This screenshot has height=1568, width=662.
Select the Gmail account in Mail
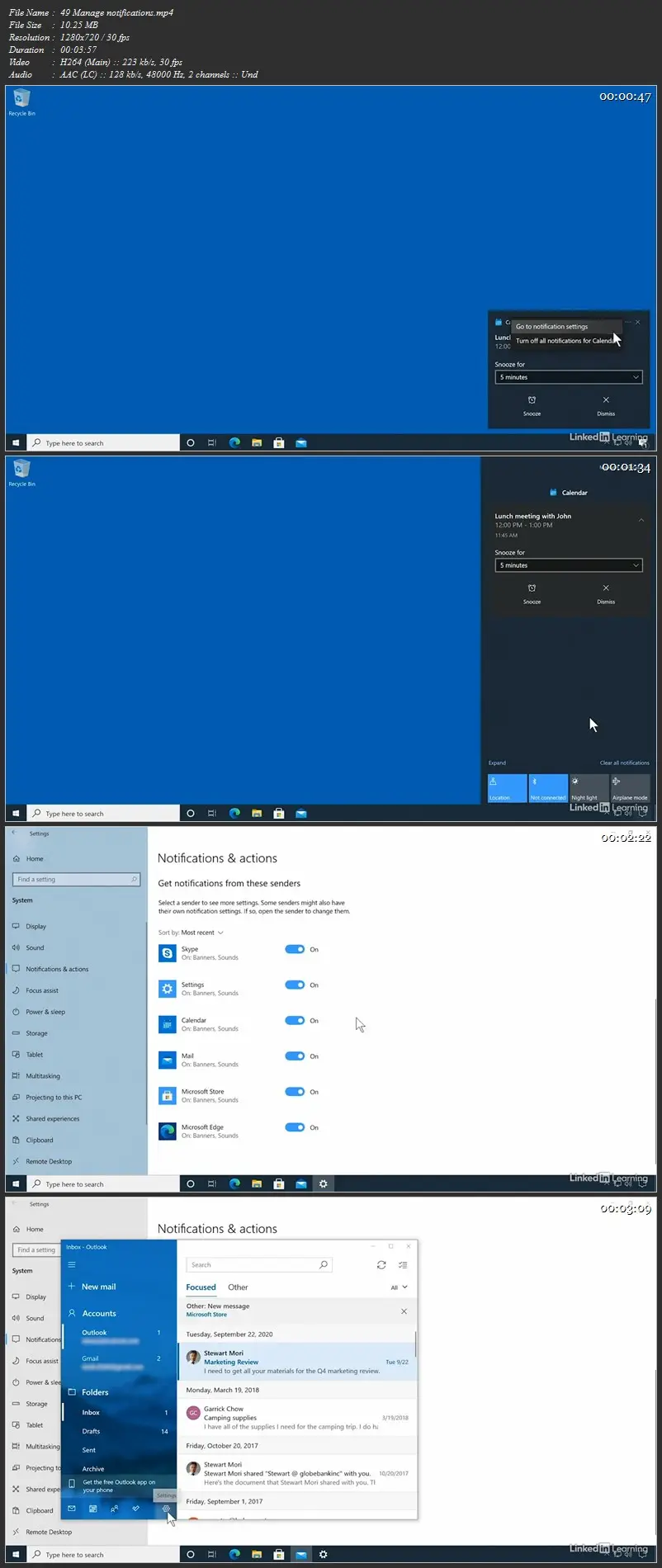click(x=118, y=1362)
